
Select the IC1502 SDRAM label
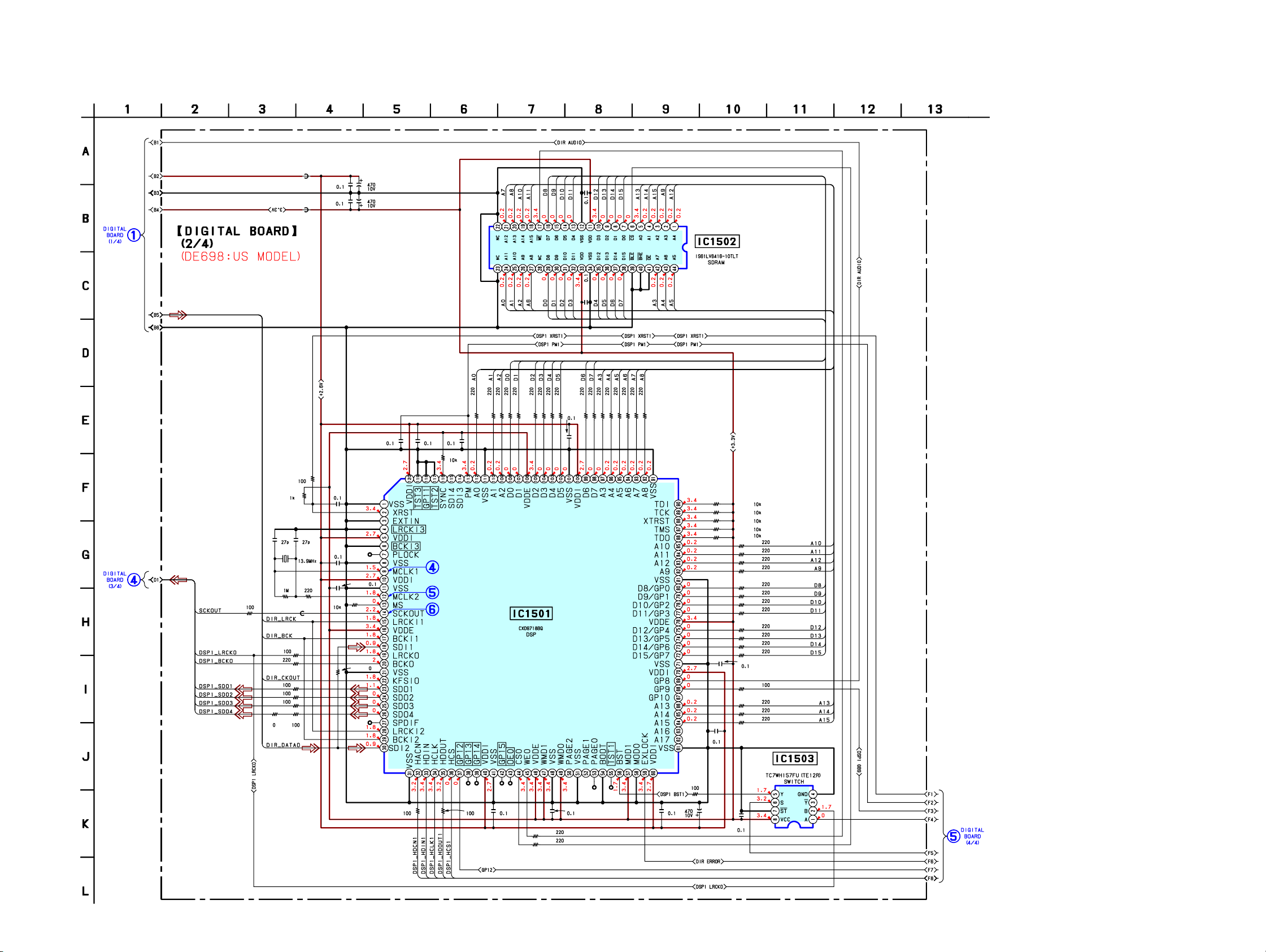[716, 242]
